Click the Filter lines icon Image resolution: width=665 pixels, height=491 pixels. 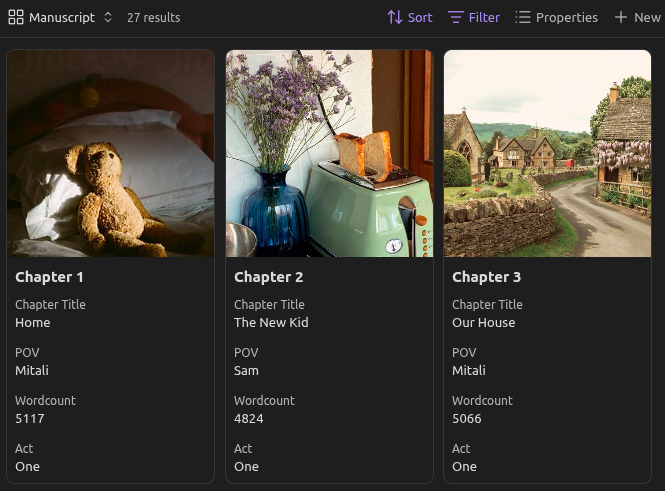click(456, 17)
